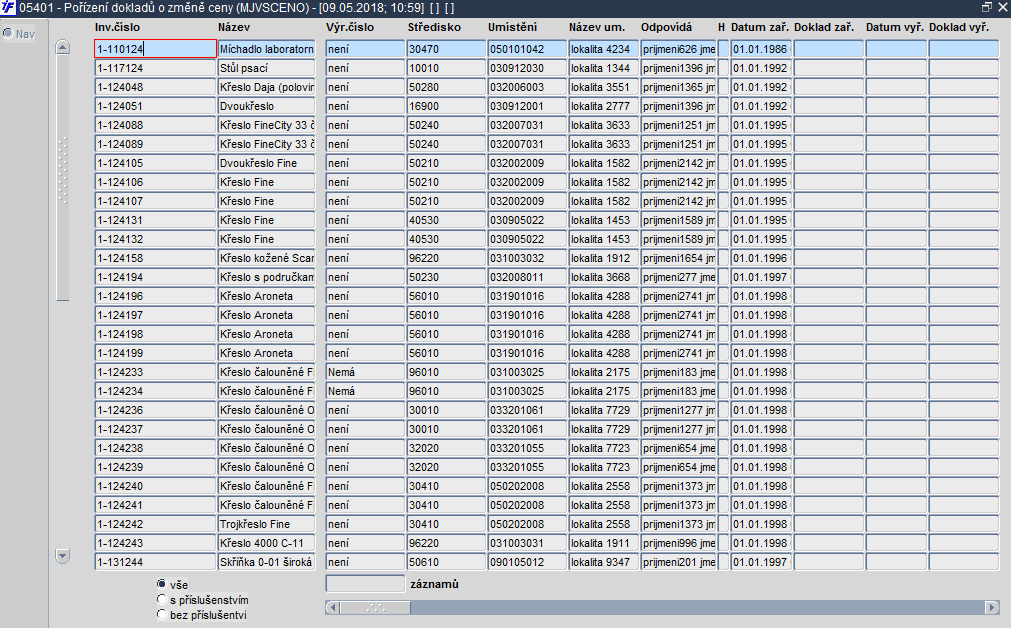Click location name 'lokalita 9347'
The width and height of the screenshot is (1011, 628).
coord(604,562)
